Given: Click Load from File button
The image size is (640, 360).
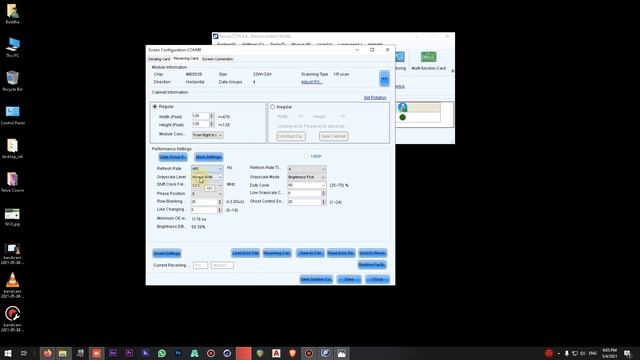Looking at the screenshot, I should (245, 253).
